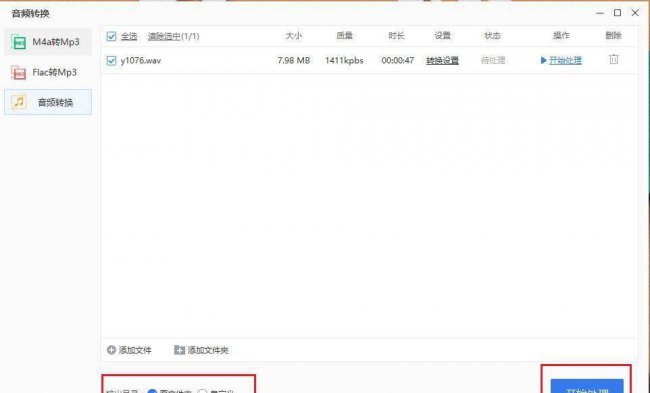
Task: Open 转换设置 for y1076.wav
Action: coord(442,61)
